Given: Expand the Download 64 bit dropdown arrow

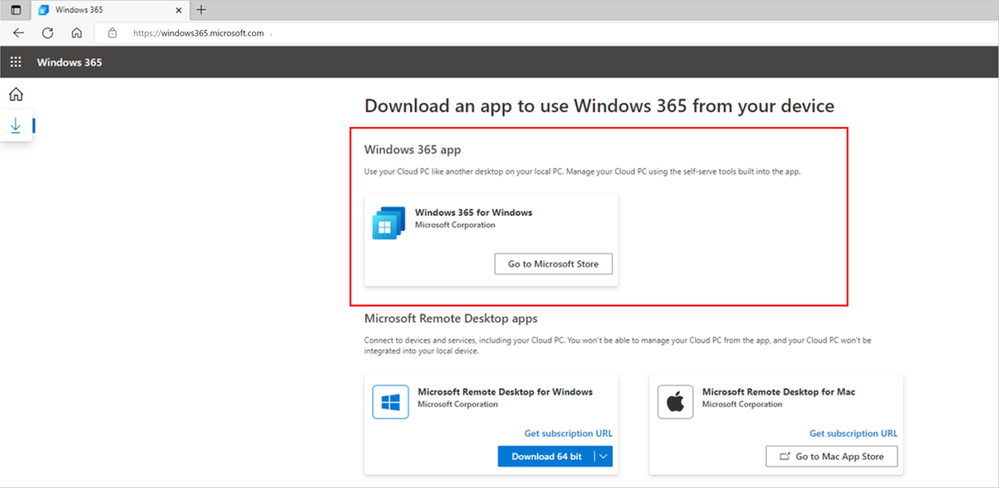Looking at the screenshot, I should (x=604, y=456).
